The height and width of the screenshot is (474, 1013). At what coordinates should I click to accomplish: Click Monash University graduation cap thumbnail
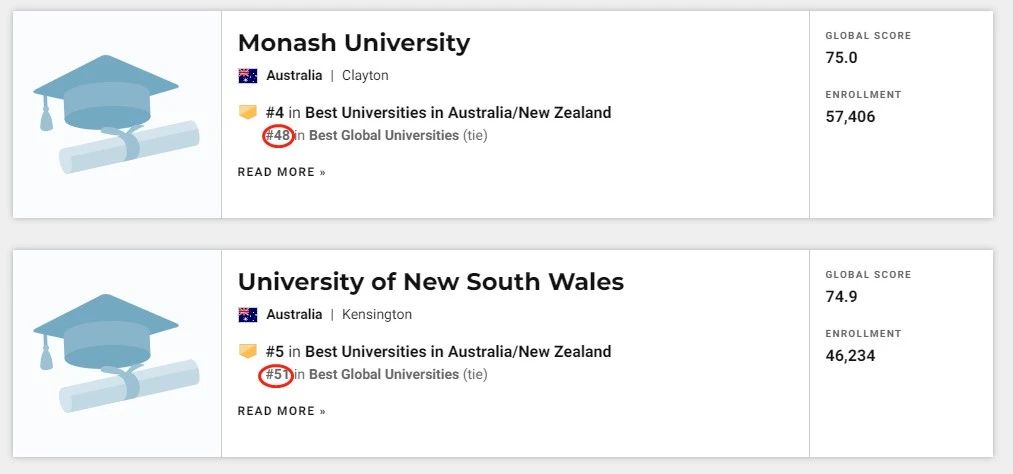(116, 114)
